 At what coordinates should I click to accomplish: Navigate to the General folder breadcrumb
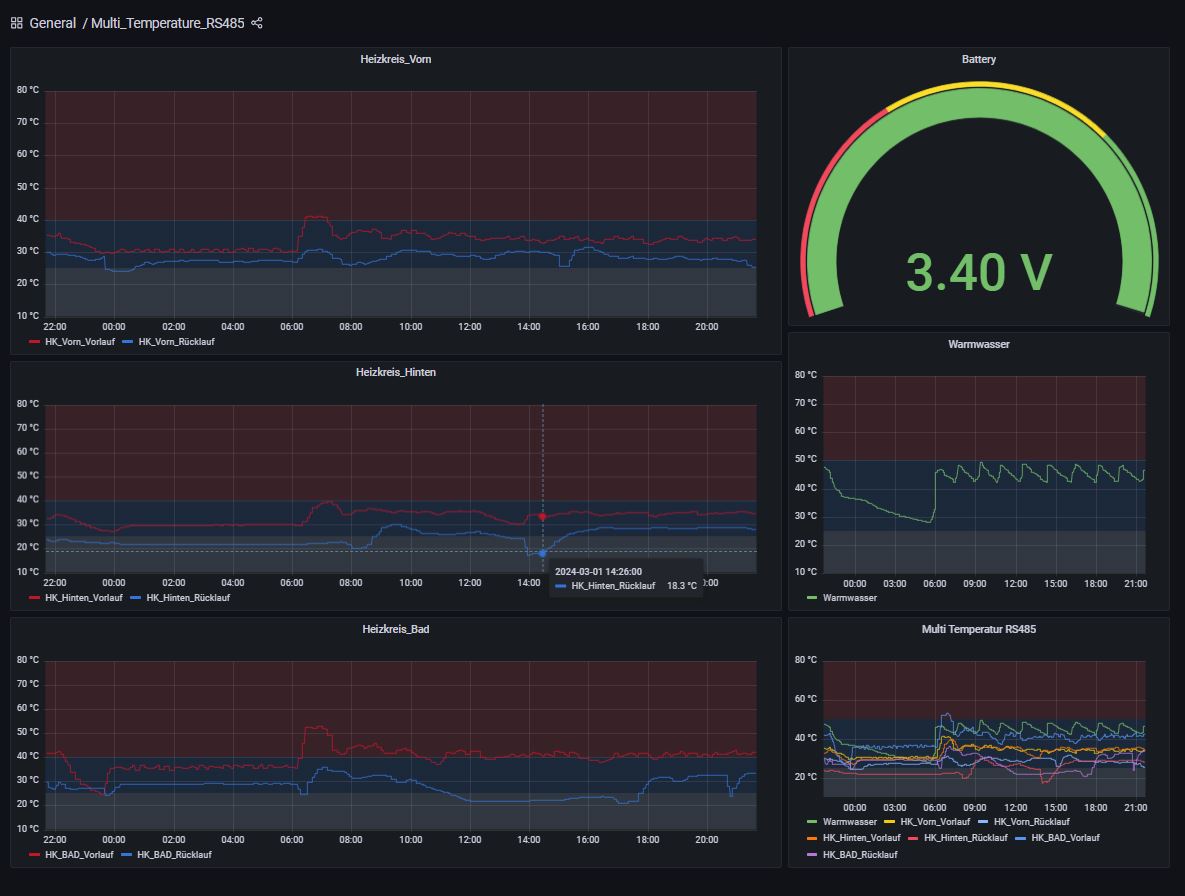(52, 22)
